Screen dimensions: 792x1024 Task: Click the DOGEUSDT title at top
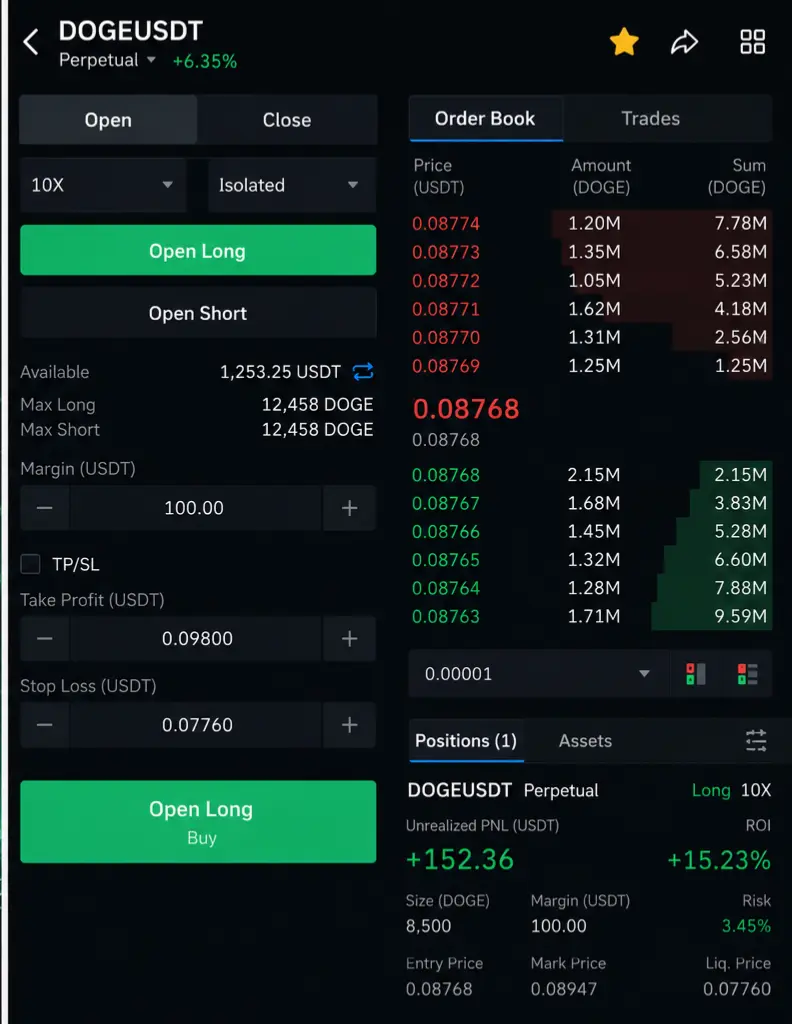(131, 31)
